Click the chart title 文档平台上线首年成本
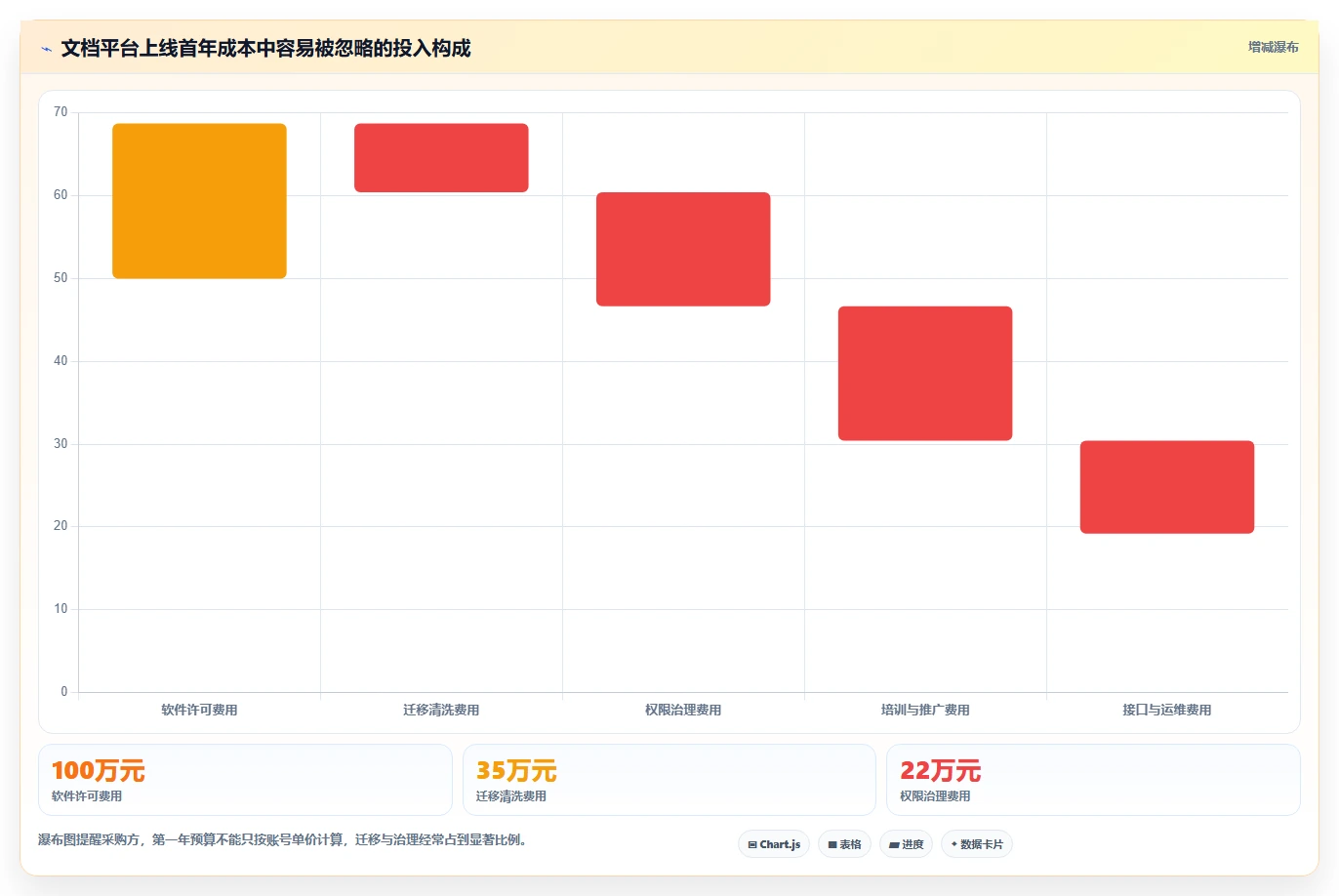This screenshot has width=1339, height=896. (265, 48)
